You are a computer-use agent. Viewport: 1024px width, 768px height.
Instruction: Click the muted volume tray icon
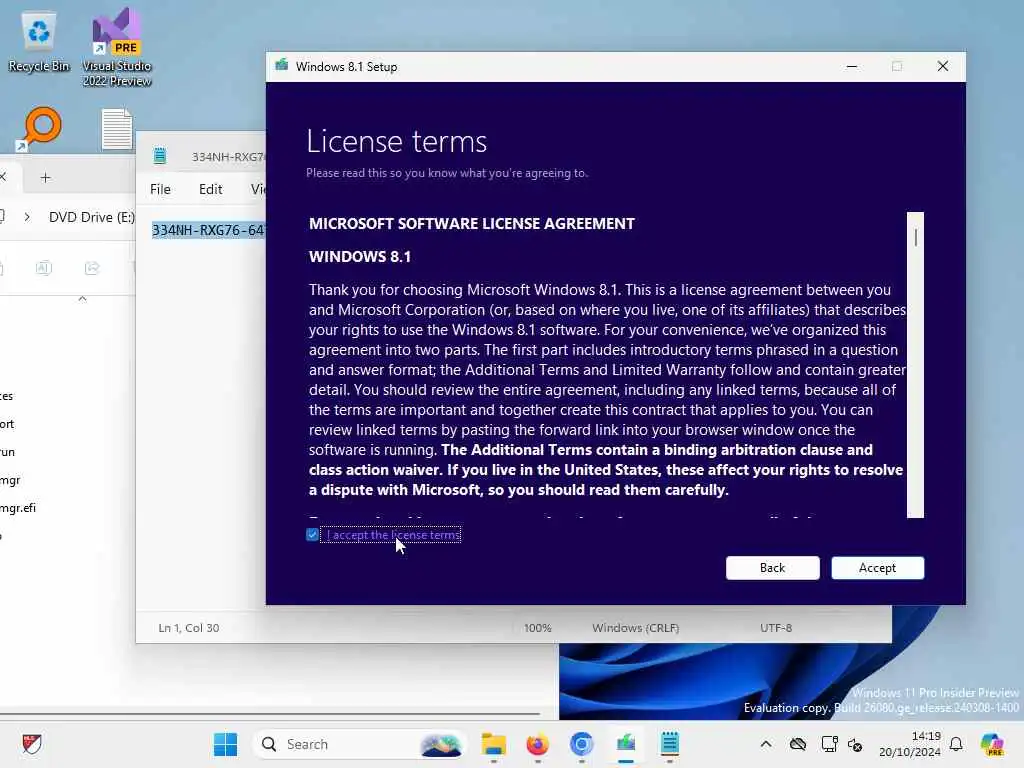pos(855,744)
